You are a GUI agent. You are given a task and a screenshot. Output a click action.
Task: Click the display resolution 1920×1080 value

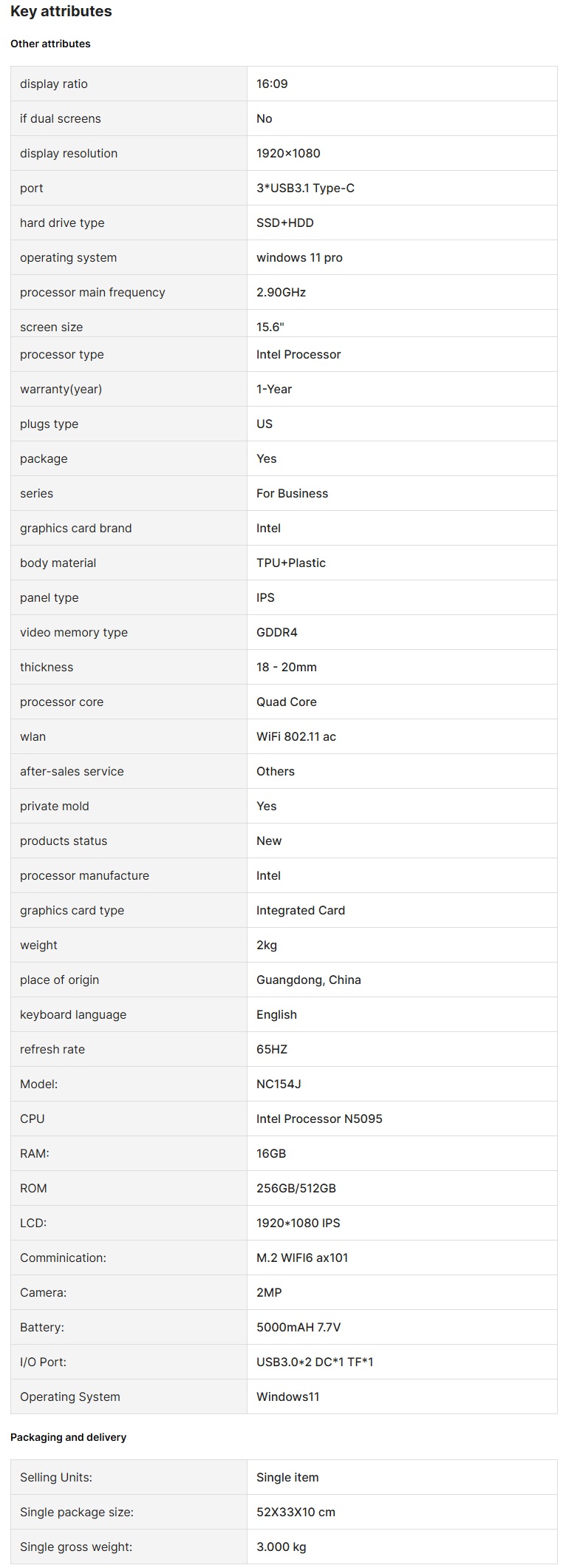[288, 153]
